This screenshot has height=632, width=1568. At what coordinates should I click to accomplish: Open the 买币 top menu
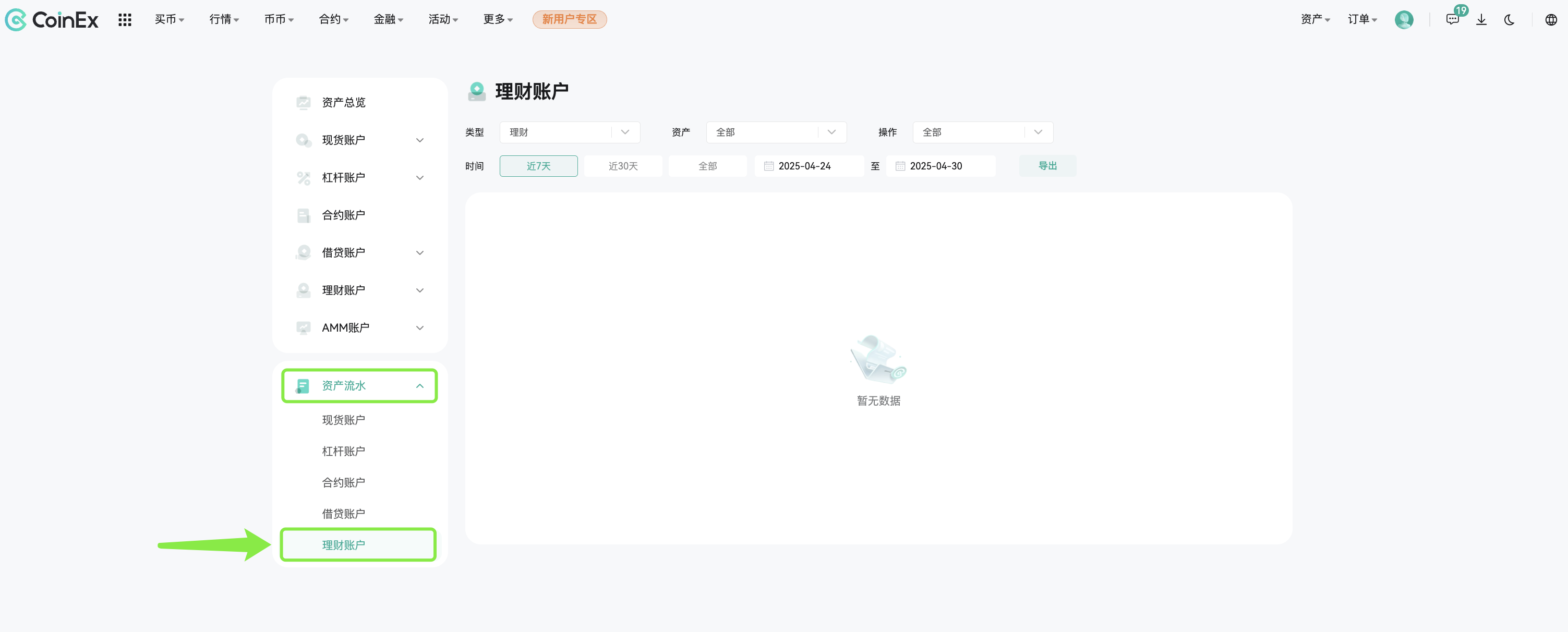click(x=169, y=19)
